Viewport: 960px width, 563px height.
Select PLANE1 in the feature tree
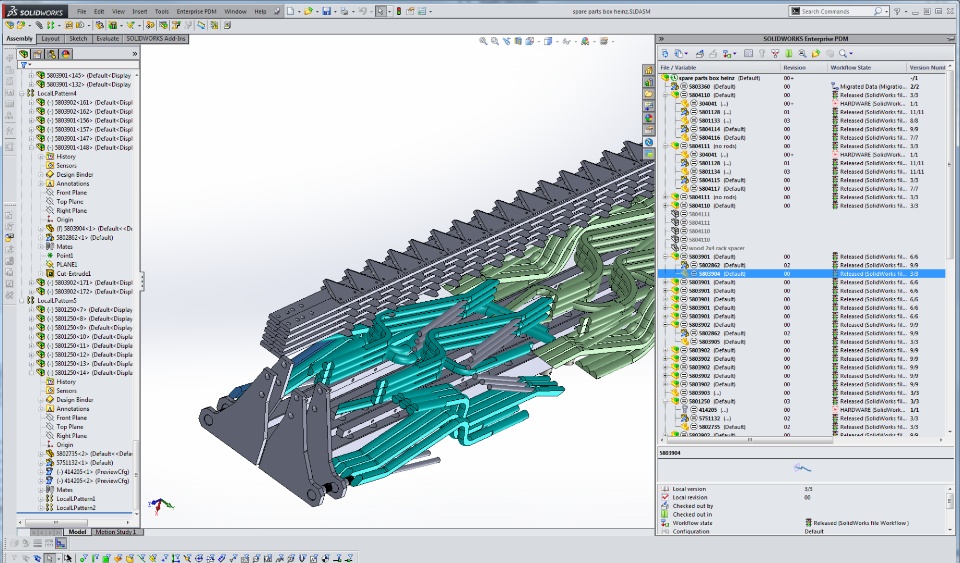66,264
